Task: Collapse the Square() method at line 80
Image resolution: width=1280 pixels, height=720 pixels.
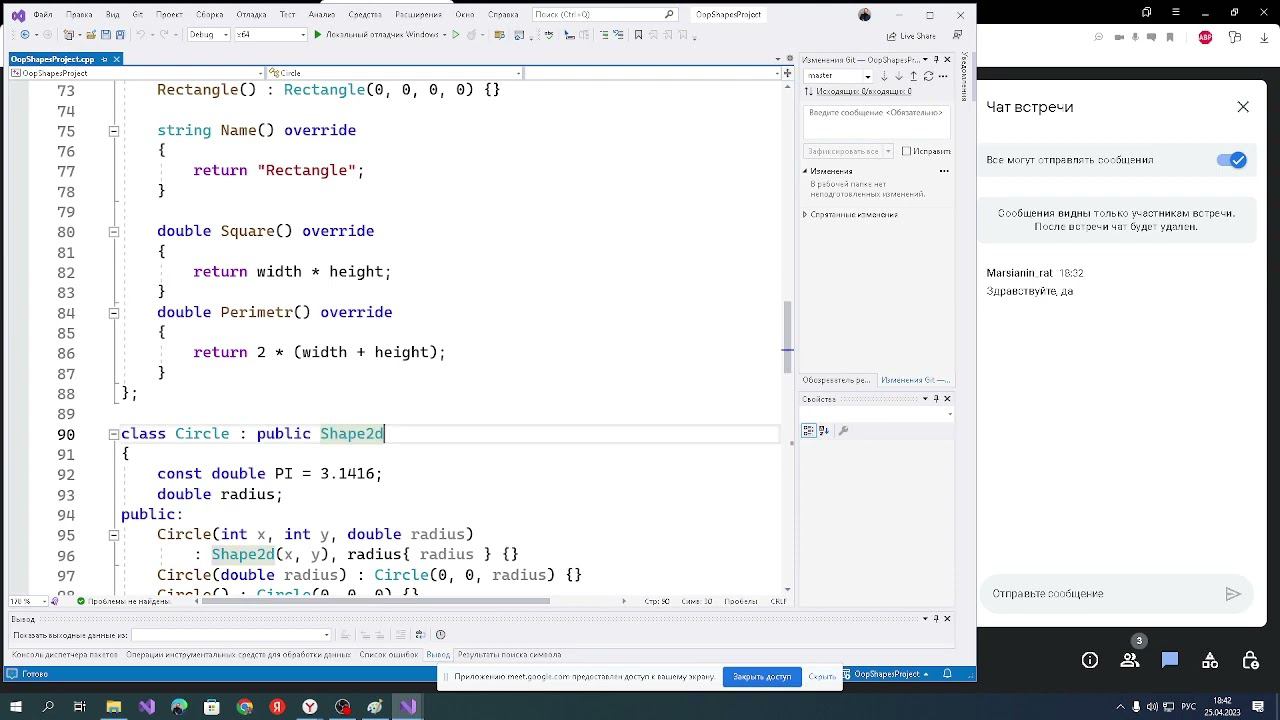Action: pos(113,232)
